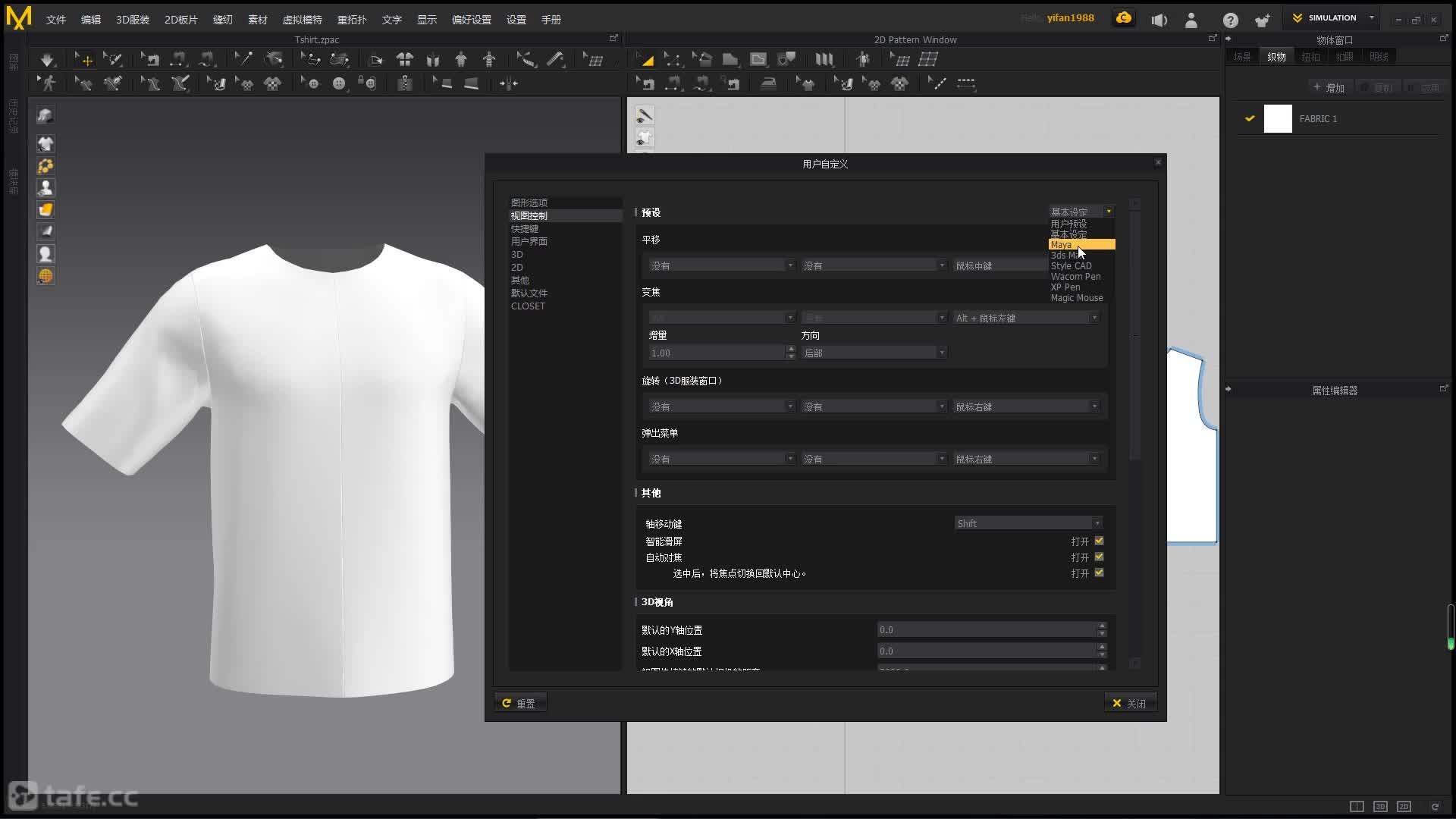Click the walking avatar icon in 3D toolbar
The height and width of the screenshot is (819, 1456).
point(47,83)
